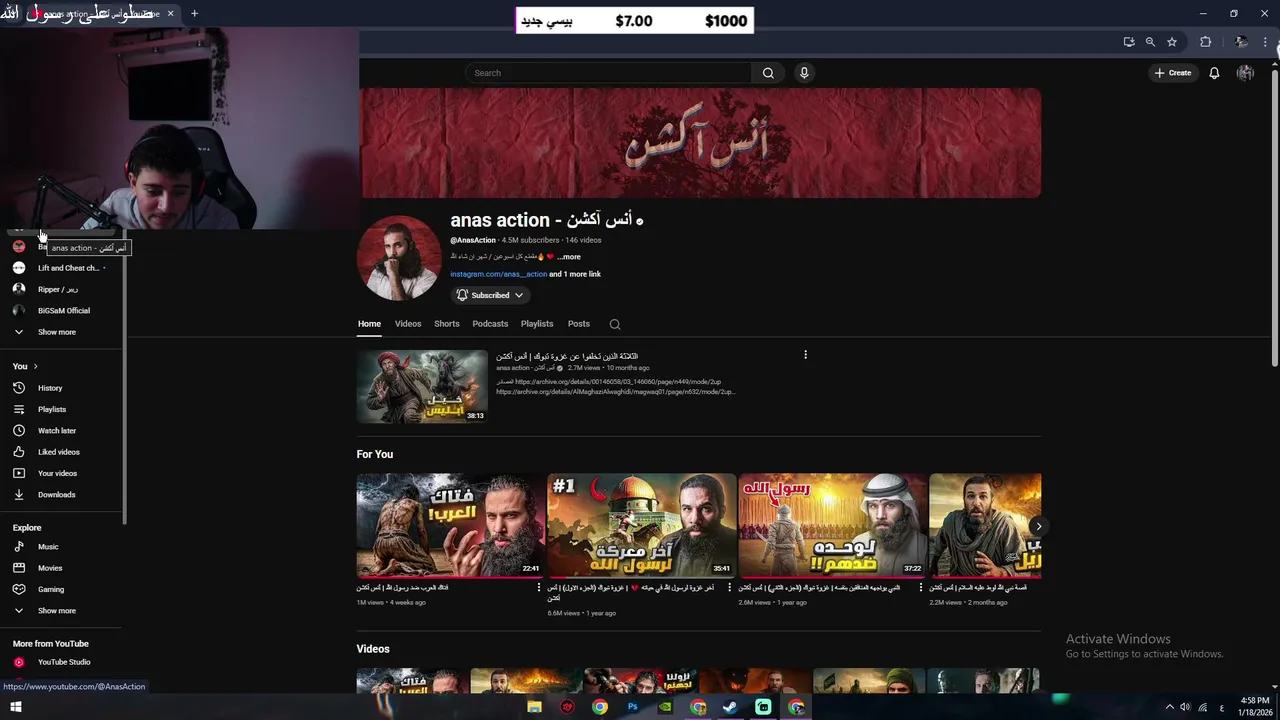Open File Explorer from the taskbar

pos(534,707)
